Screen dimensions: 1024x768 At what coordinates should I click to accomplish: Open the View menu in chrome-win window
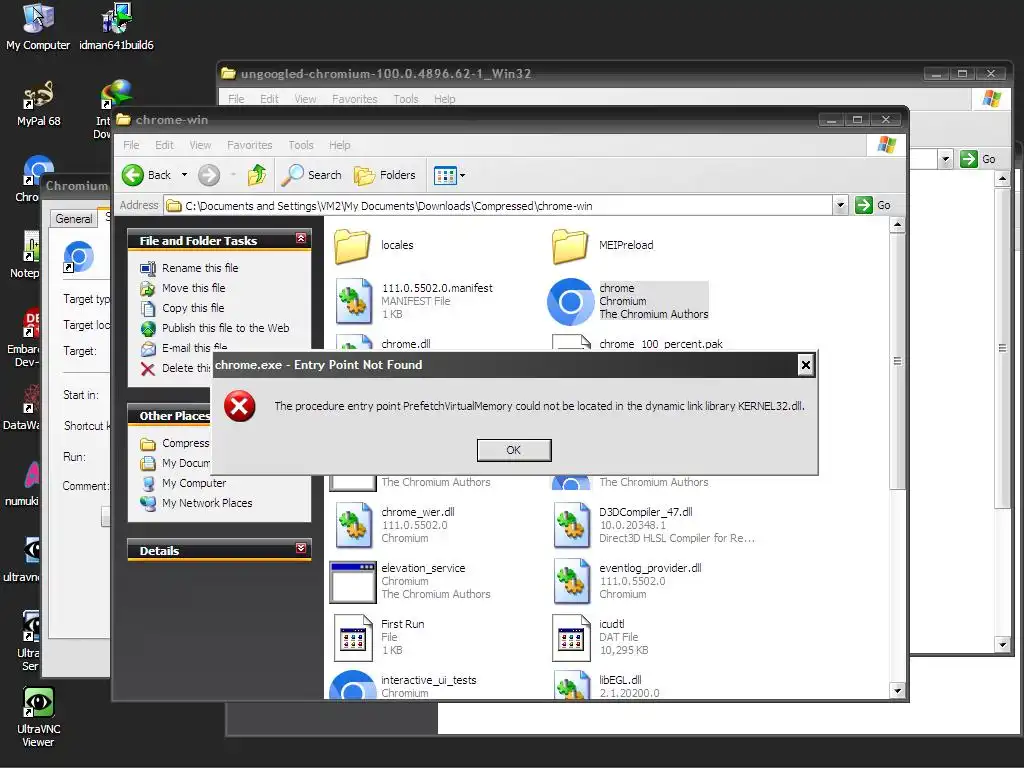(200, 145)
